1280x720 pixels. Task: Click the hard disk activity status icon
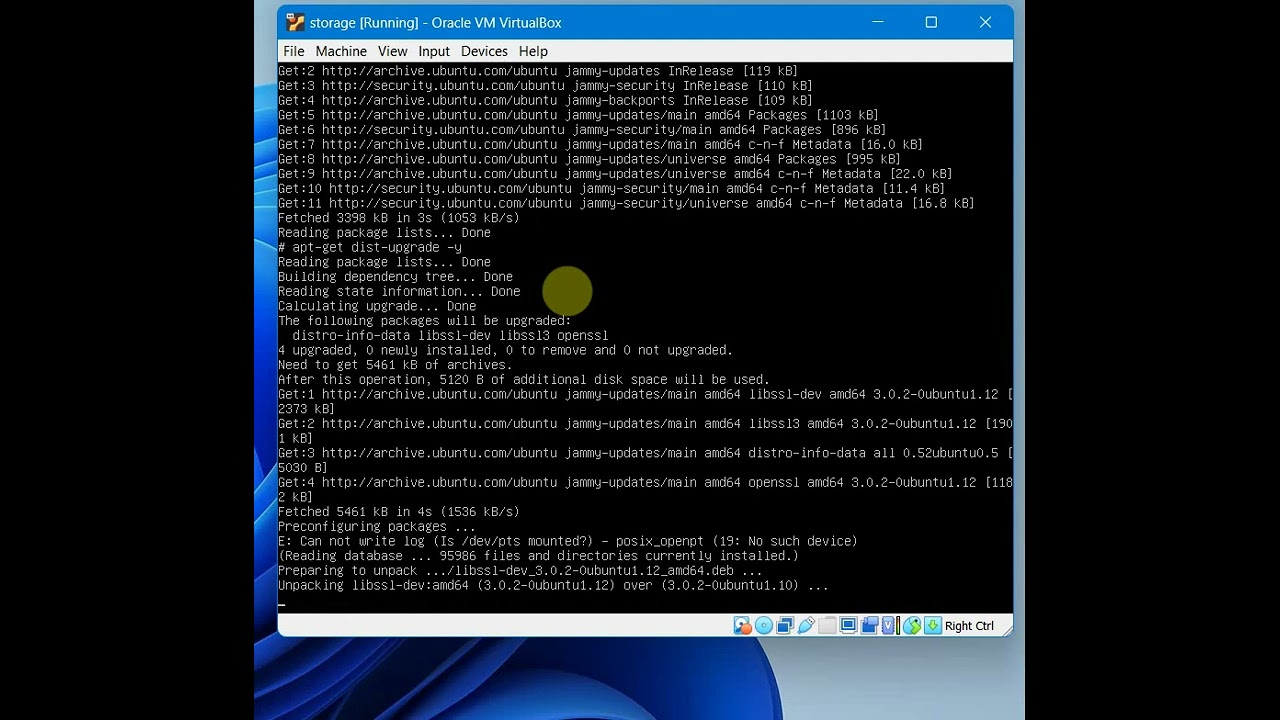click(x=743, y=626)
